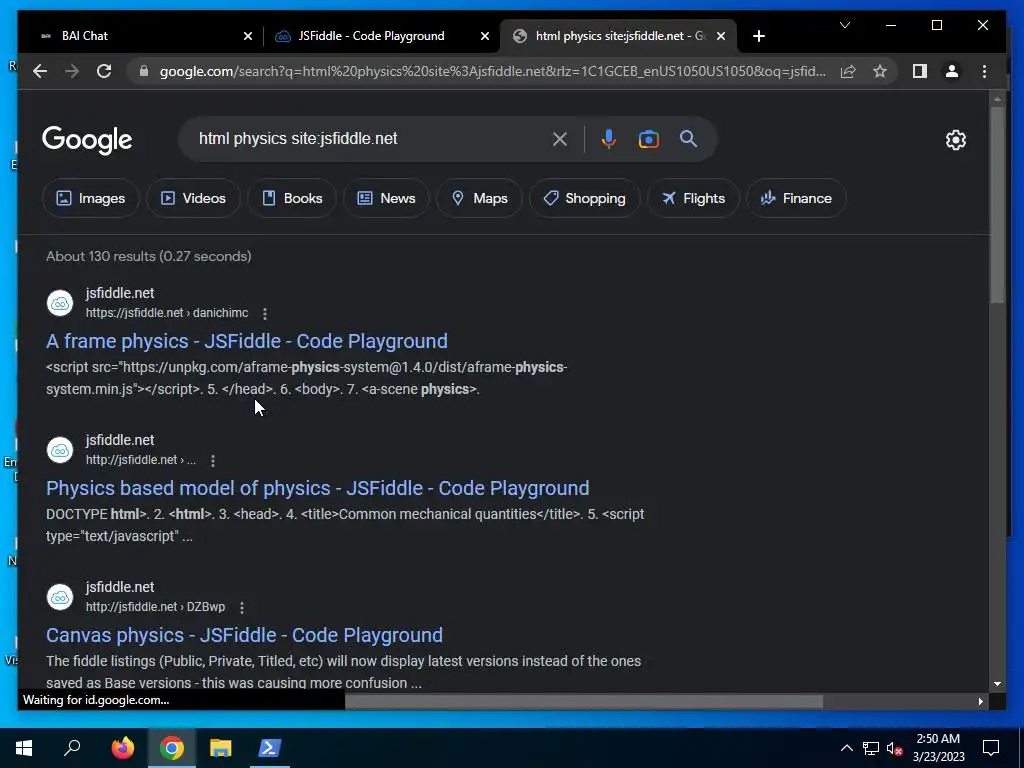Viewport: 1024px width, 768px height.
Task: Search by image with camera icon
Action: pyautogui.click(x=648, y=139)
